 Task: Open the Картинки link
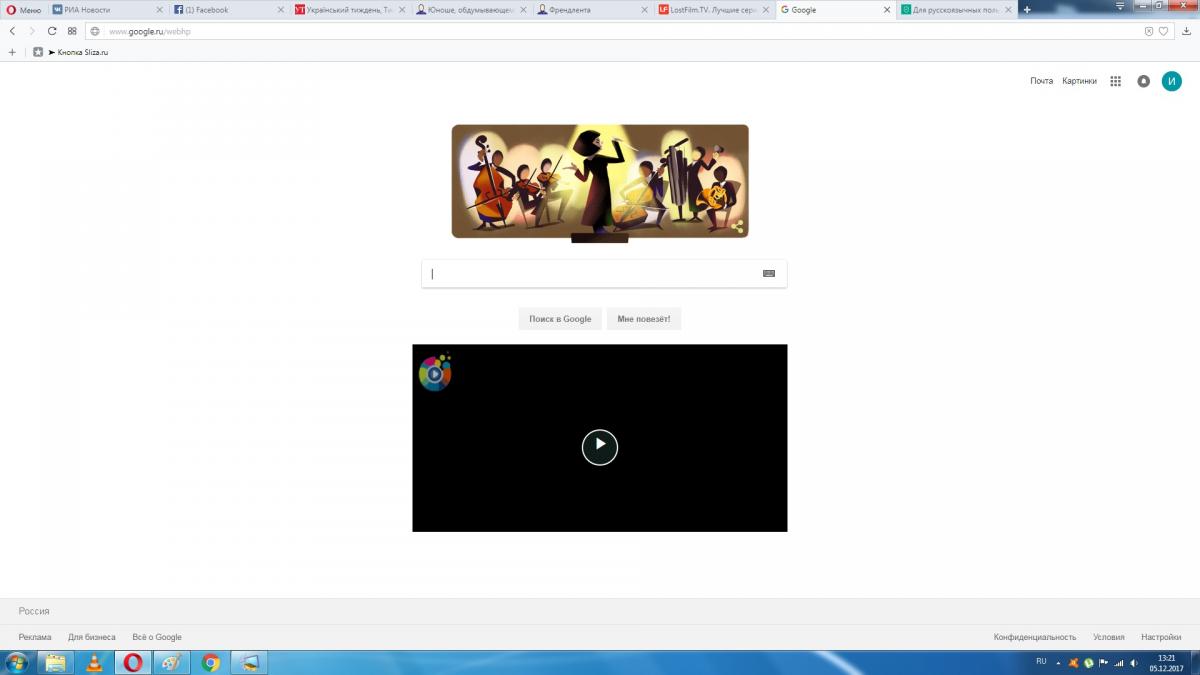(x=1079, y=81)
